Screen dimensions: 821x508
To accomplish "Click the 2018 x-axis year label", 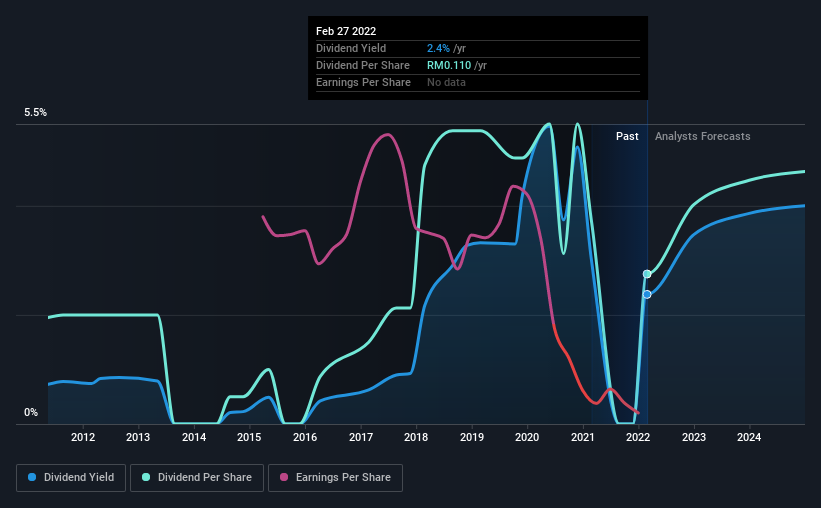I will (416, 437).
